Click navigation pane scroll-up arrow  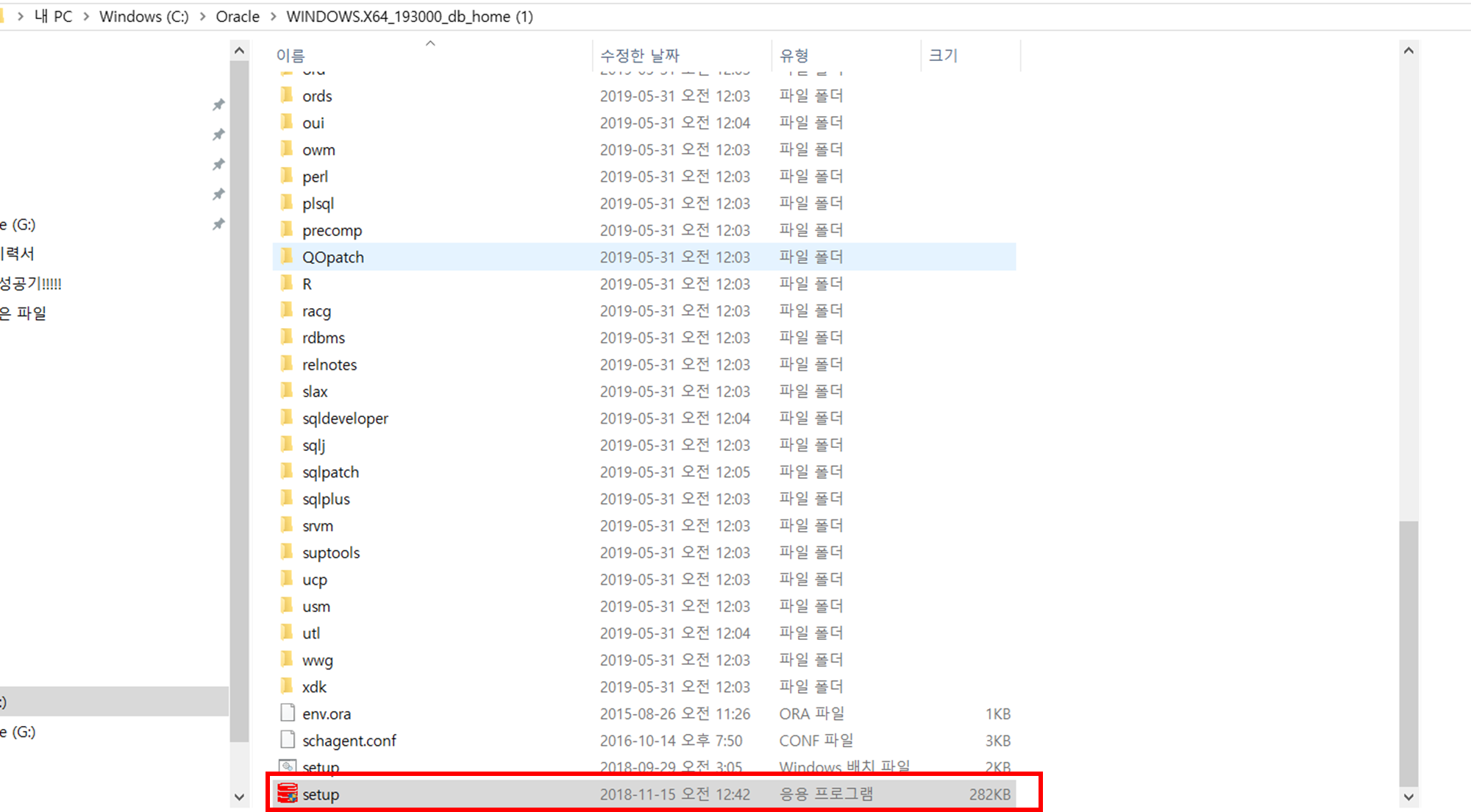click(239, 51)
